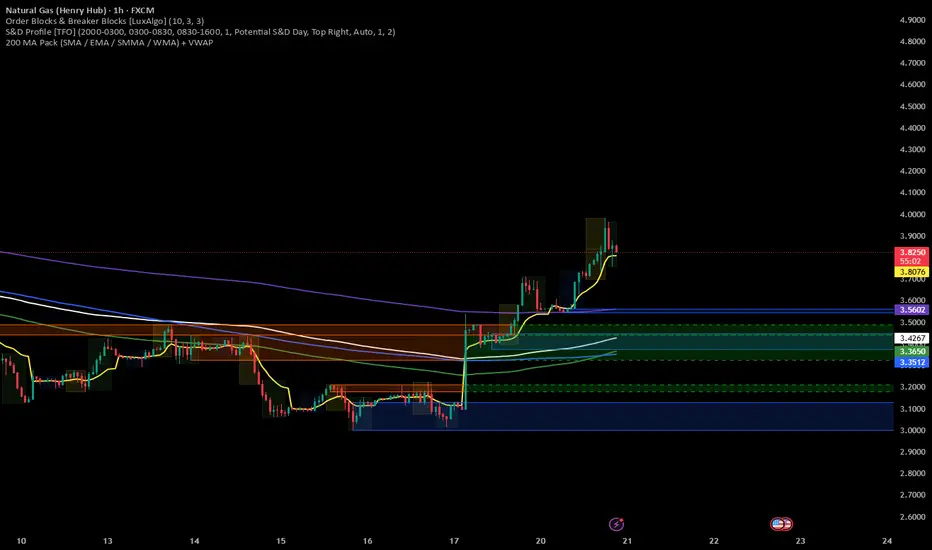Click the purple 3.5602 price label
932x550 pixels.
click(x=911, y=310)
